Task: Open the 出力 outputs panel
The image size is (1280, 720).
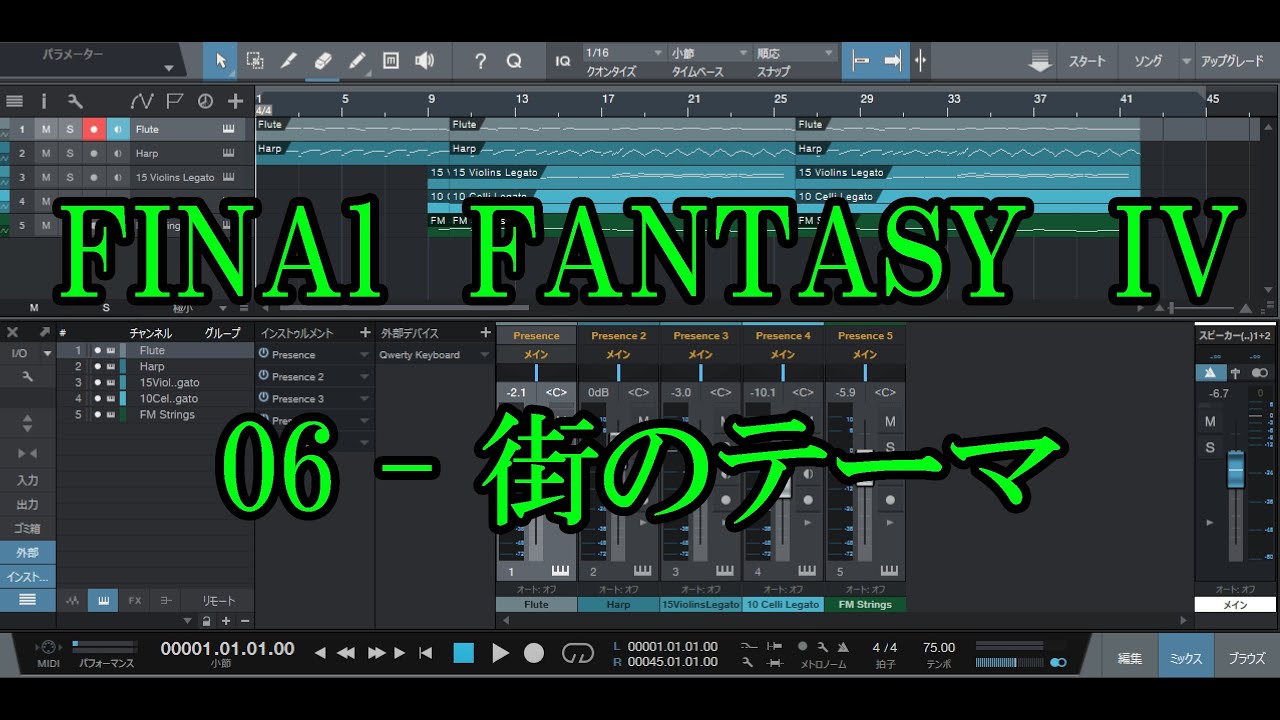Action: pyautogui.click(x=28, y=505)
